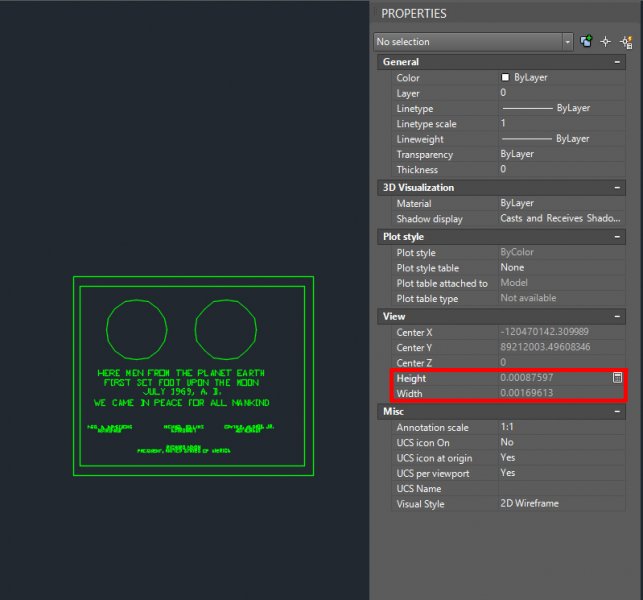
Task: Click the Transparency ByLayer value
Action: click(562, 154)
